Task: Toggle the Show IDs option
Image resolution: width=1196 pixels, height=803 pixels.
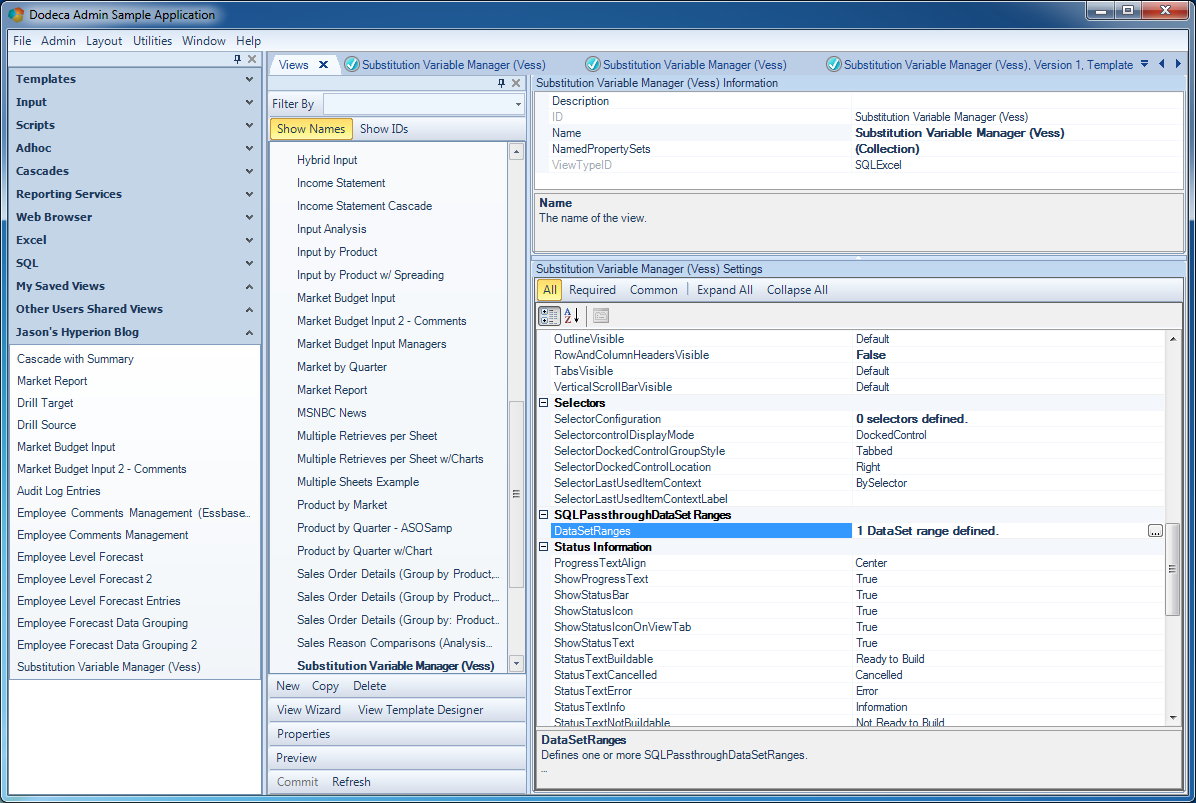Action: pyautogui.click(x=384, y=129)
